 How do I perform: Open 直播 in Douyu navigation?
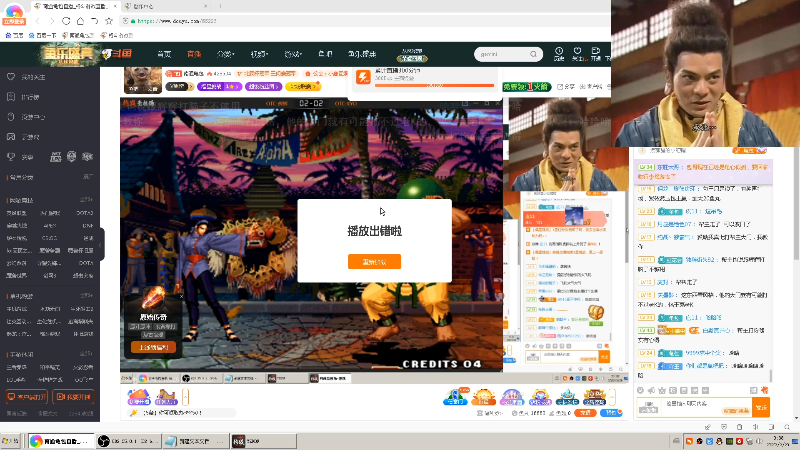point(194,54)
